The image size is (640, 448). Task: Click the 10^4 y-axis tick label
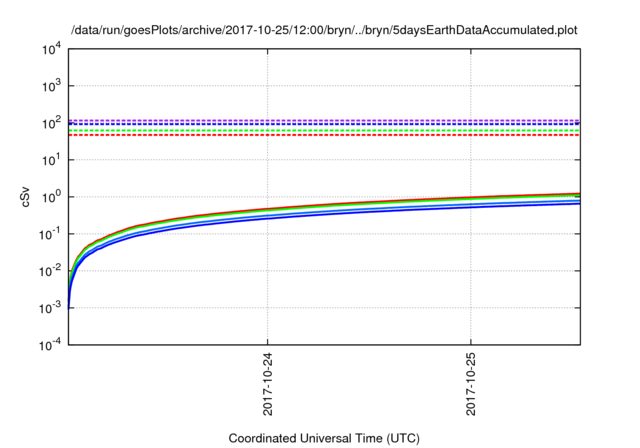51,49
